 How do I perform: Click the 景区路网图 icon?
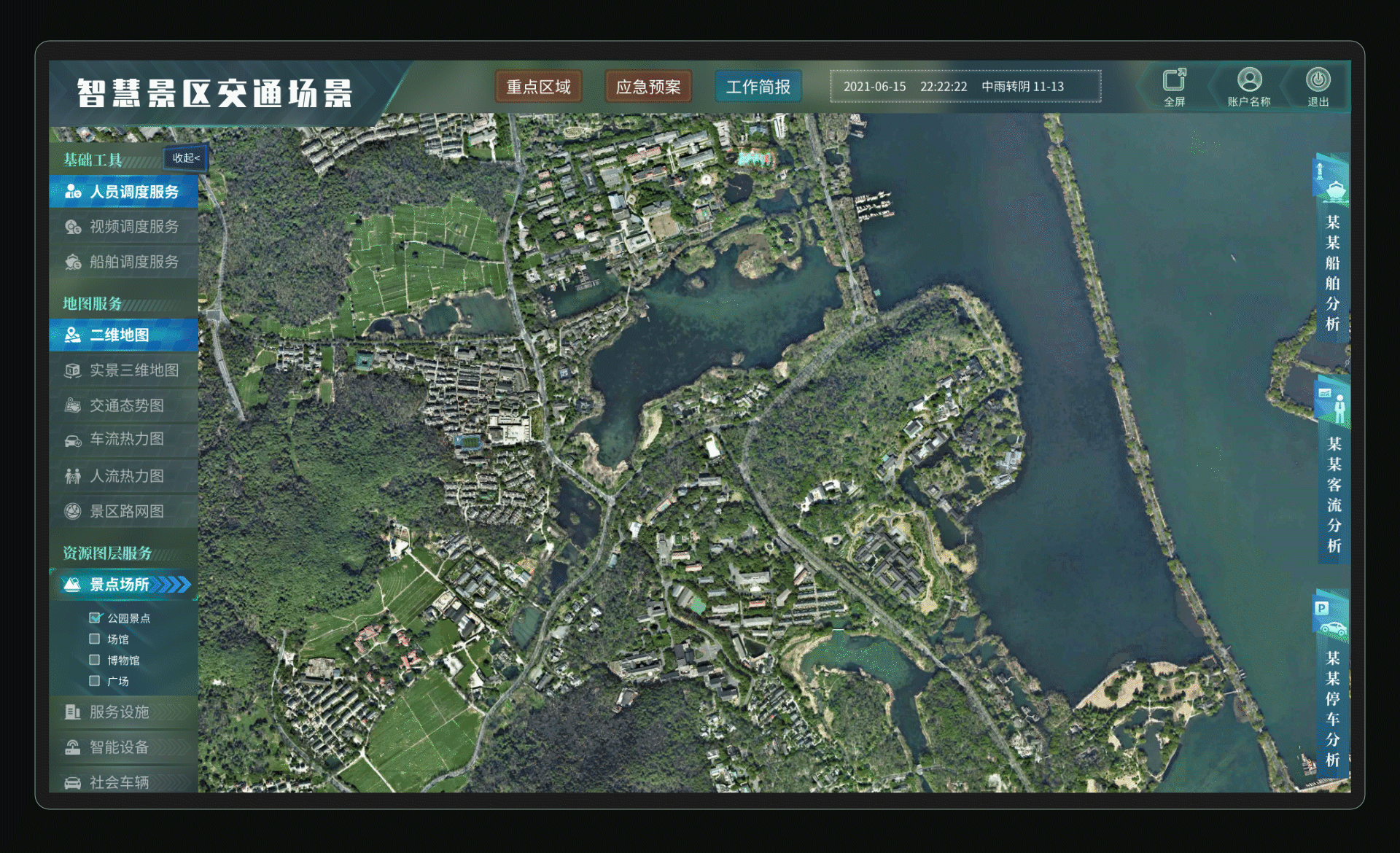point(73,511)
